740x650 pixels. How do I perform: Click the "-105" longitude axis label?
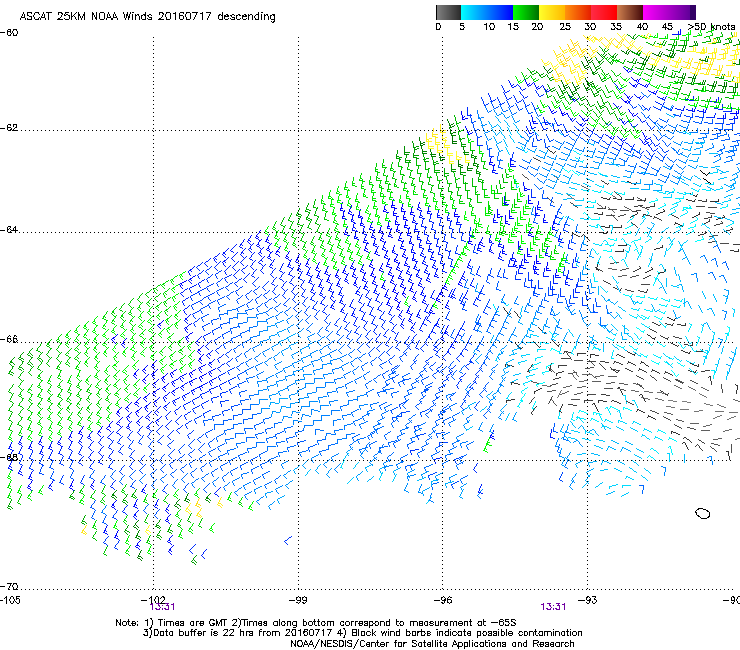[10, 600]
